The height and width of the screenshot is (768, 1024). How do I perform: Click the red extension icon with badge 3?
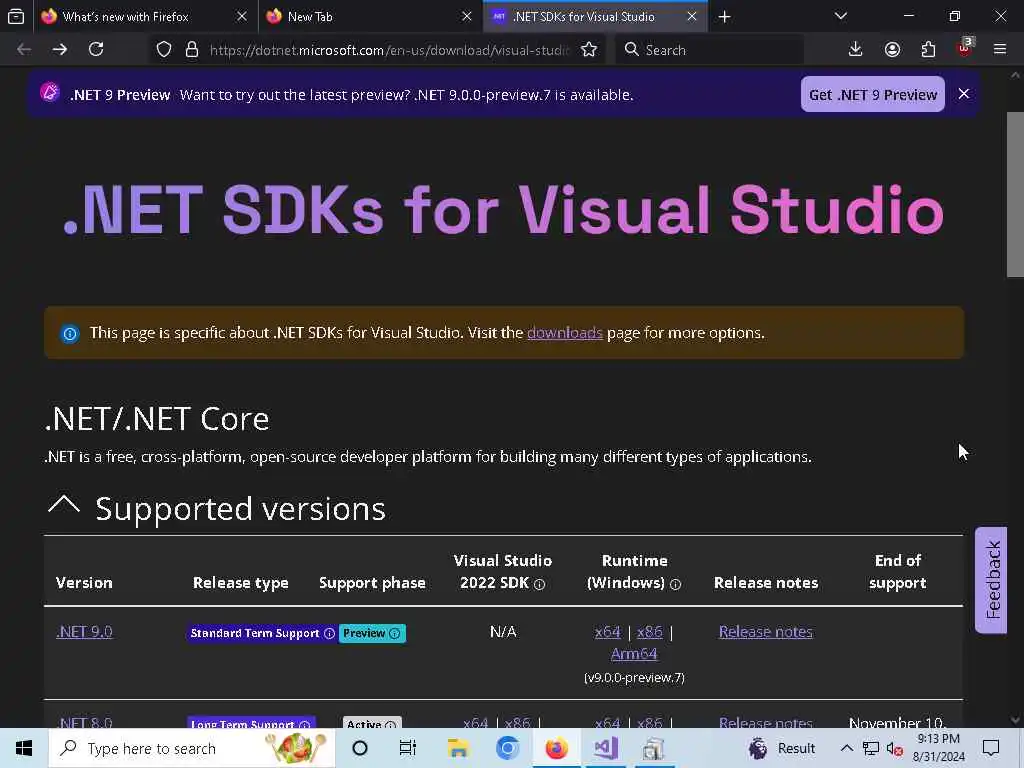tap(965, 48)
